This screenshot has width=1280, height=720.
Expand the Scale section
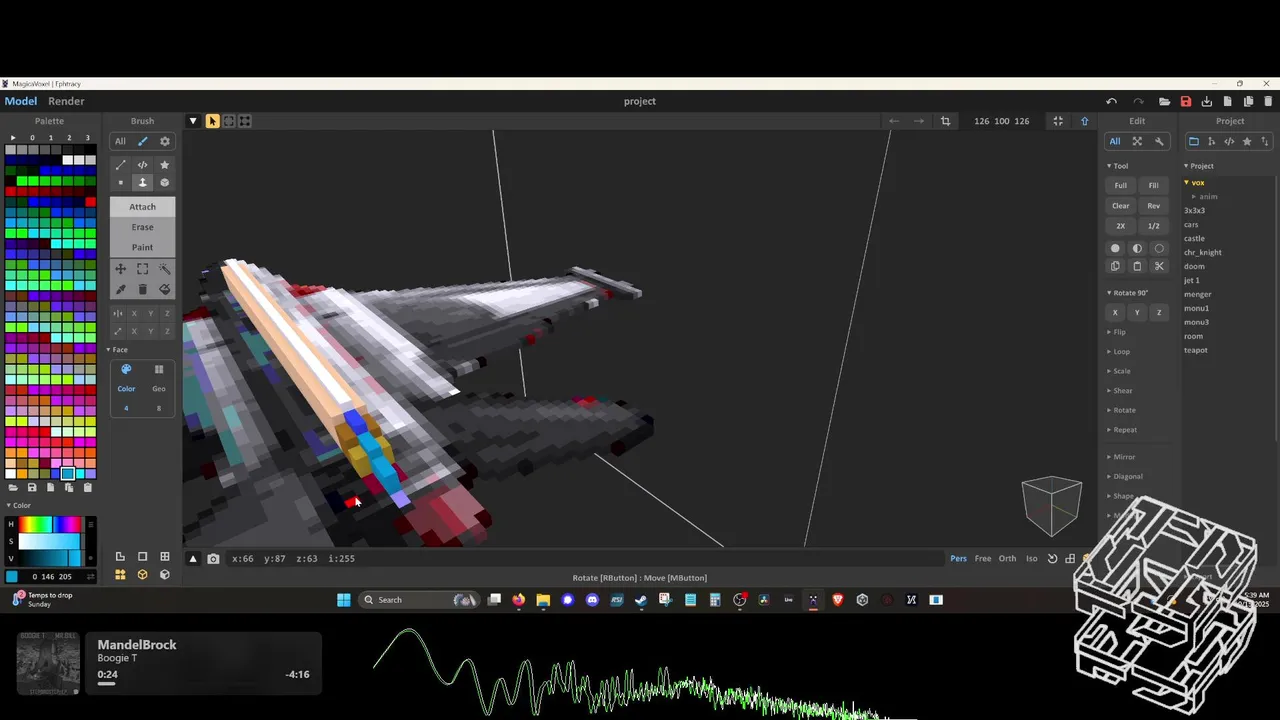pyautogui.click(x=1119, y=371)
